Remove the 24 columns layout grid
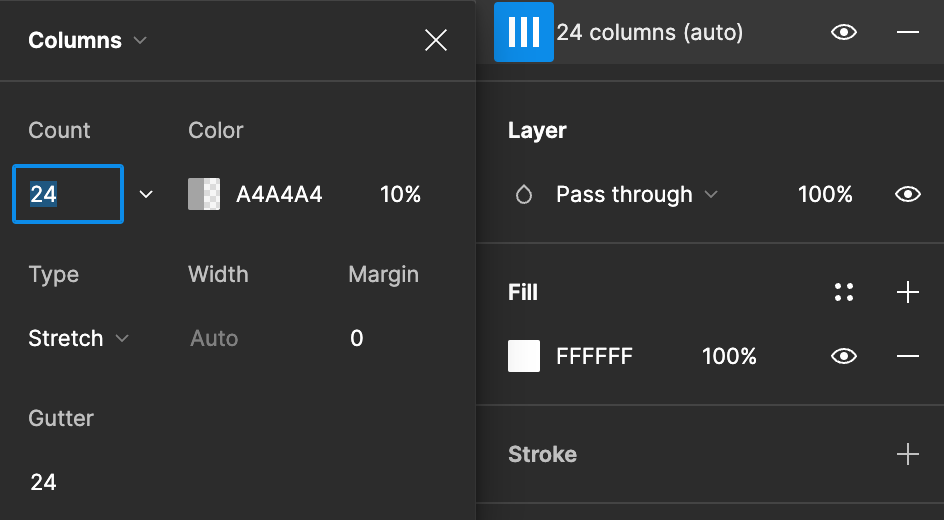 click(907, 33)
